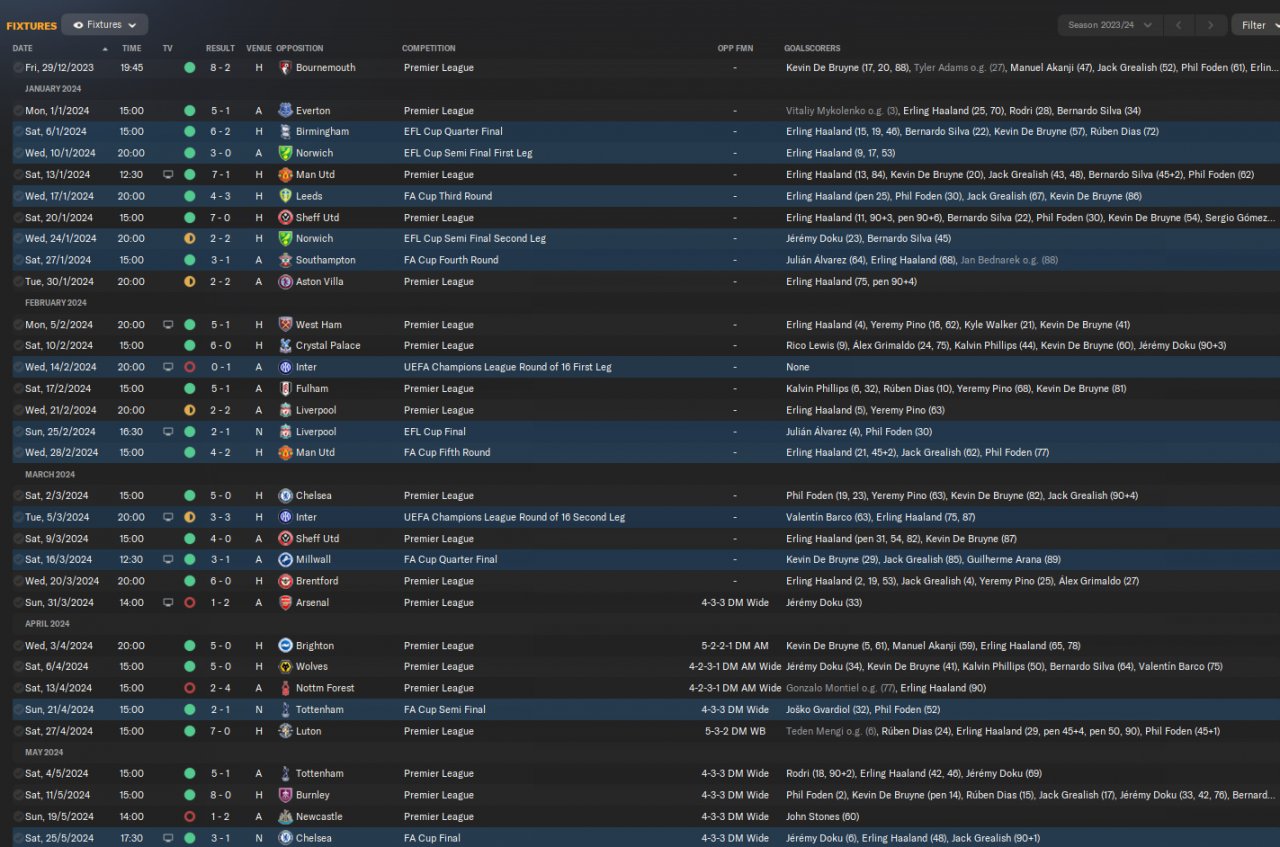Click the Arsenal club badge

pos(286,603)
